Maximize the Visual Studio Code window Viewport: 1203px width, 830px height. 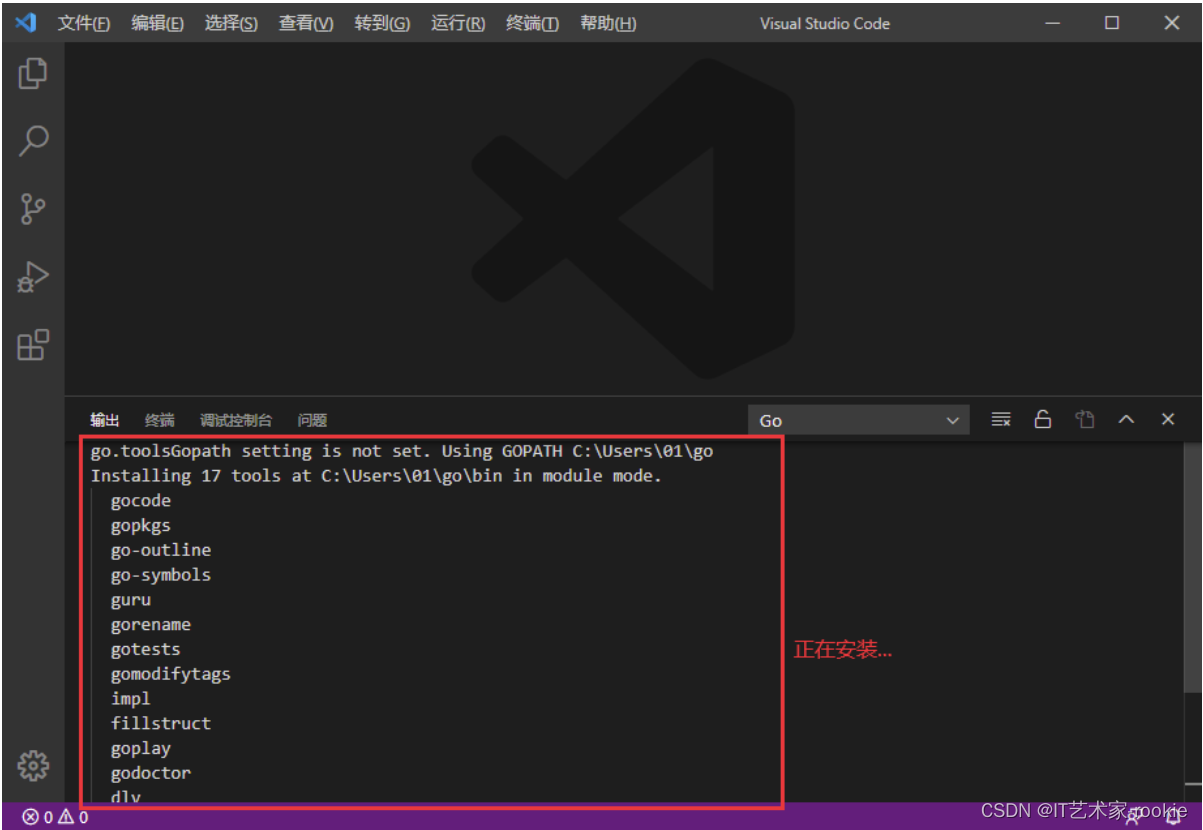click(1112, 23)
